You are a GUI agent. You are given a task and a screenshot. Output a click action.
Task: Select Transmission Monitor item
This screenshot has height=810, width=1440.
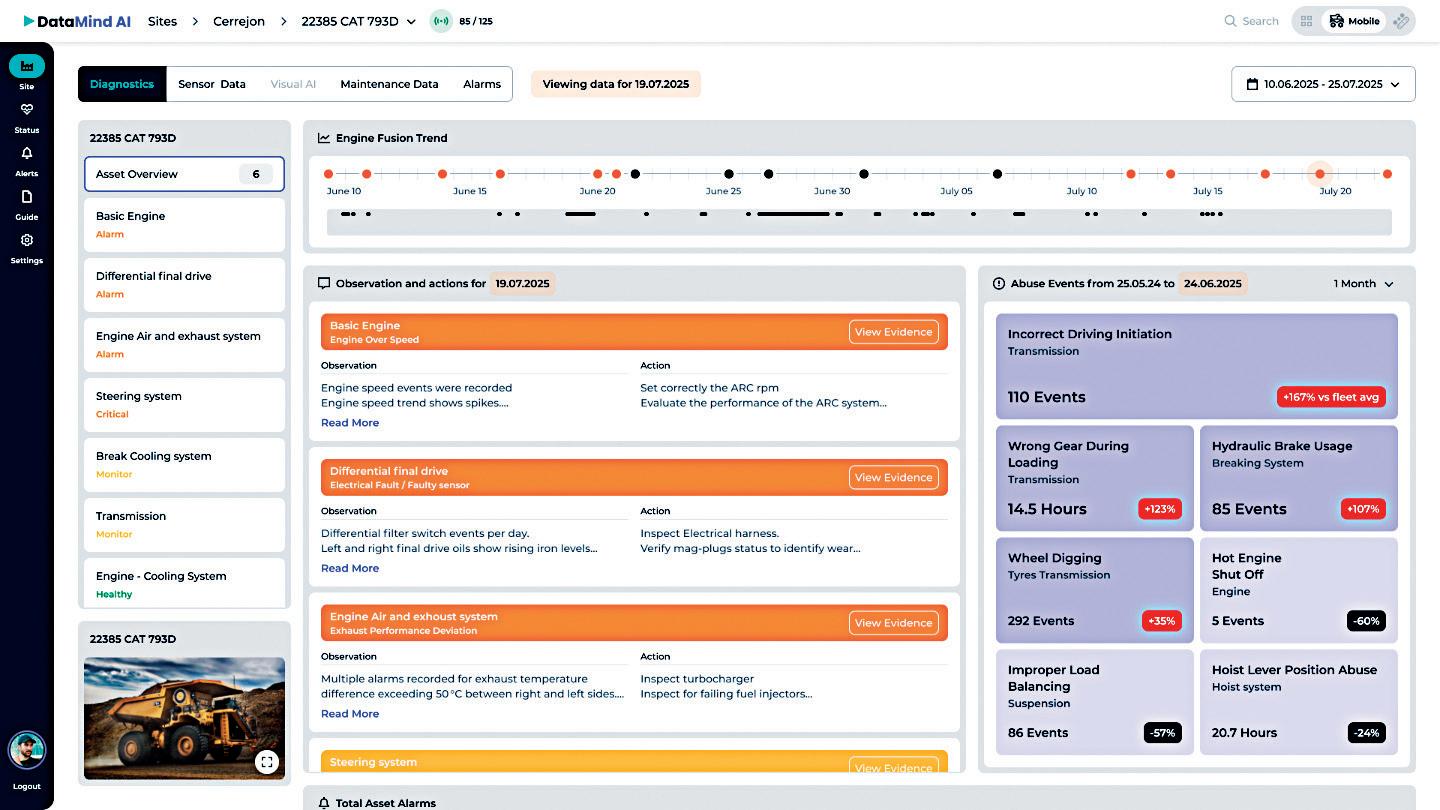click(x=184, y=524)
